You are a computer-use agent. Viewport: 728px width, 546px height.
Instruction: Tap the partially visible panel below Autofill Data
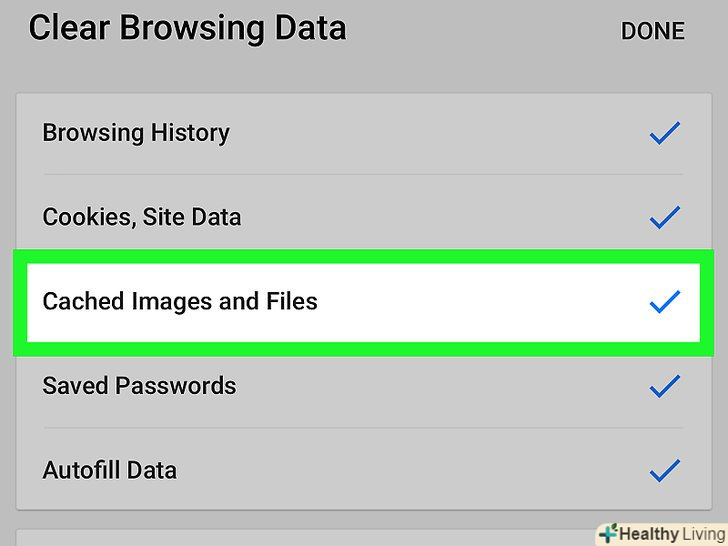[x=300, y=538]
